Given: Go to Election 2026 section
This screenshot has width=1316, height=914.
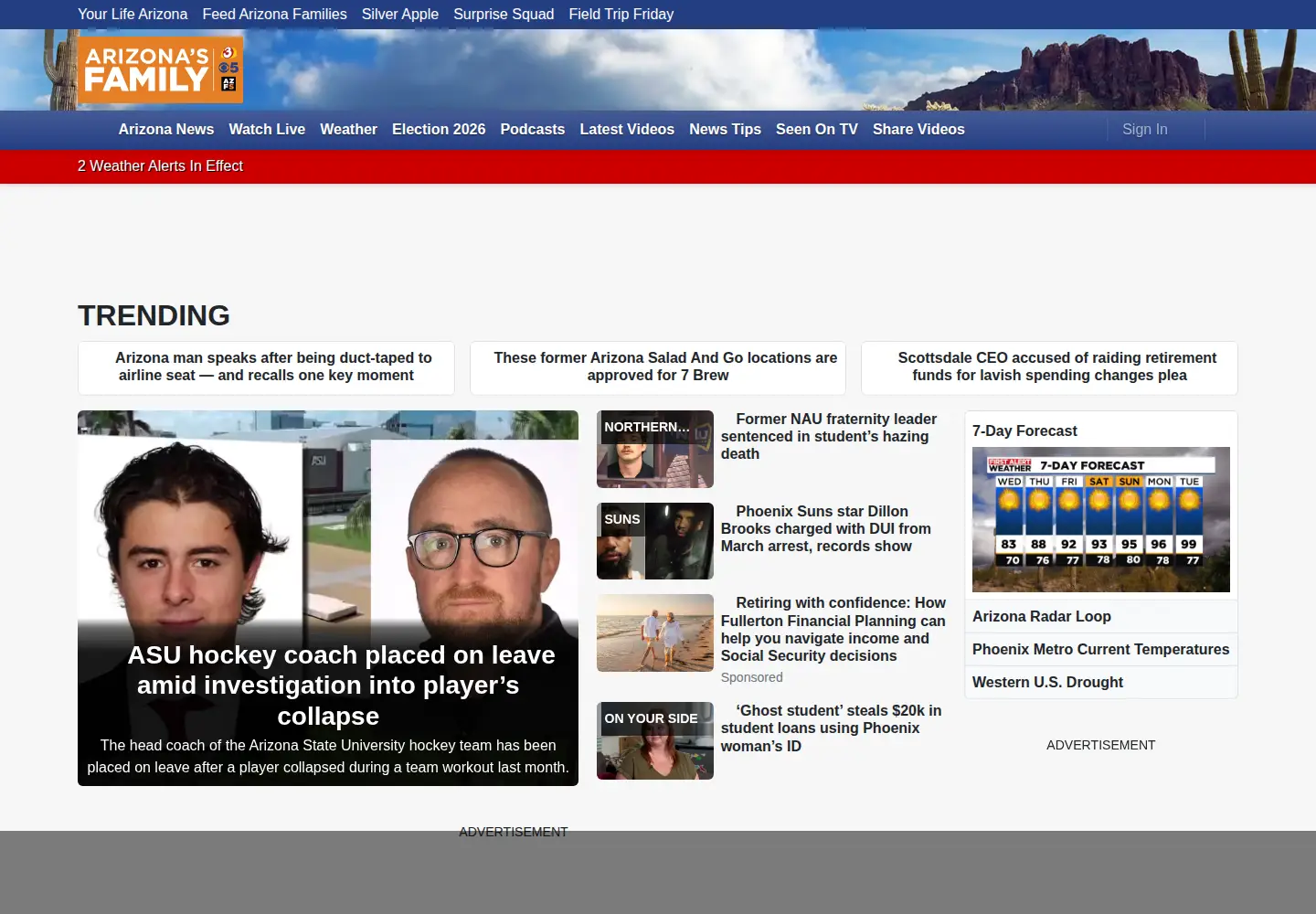Looking at the screenshot, I should pos(439,130).
